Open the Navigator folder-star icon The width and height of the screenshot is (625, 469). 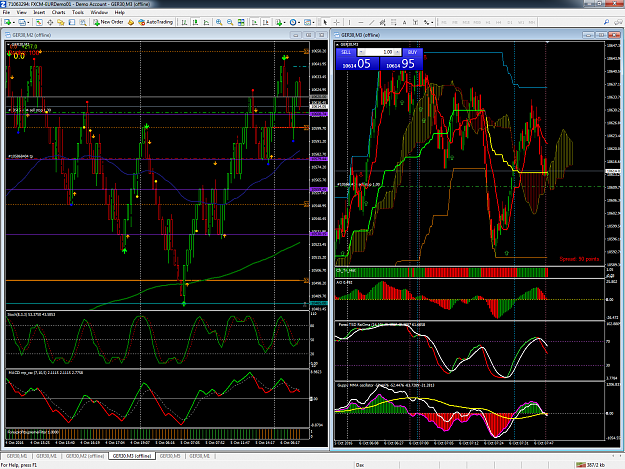61,22
